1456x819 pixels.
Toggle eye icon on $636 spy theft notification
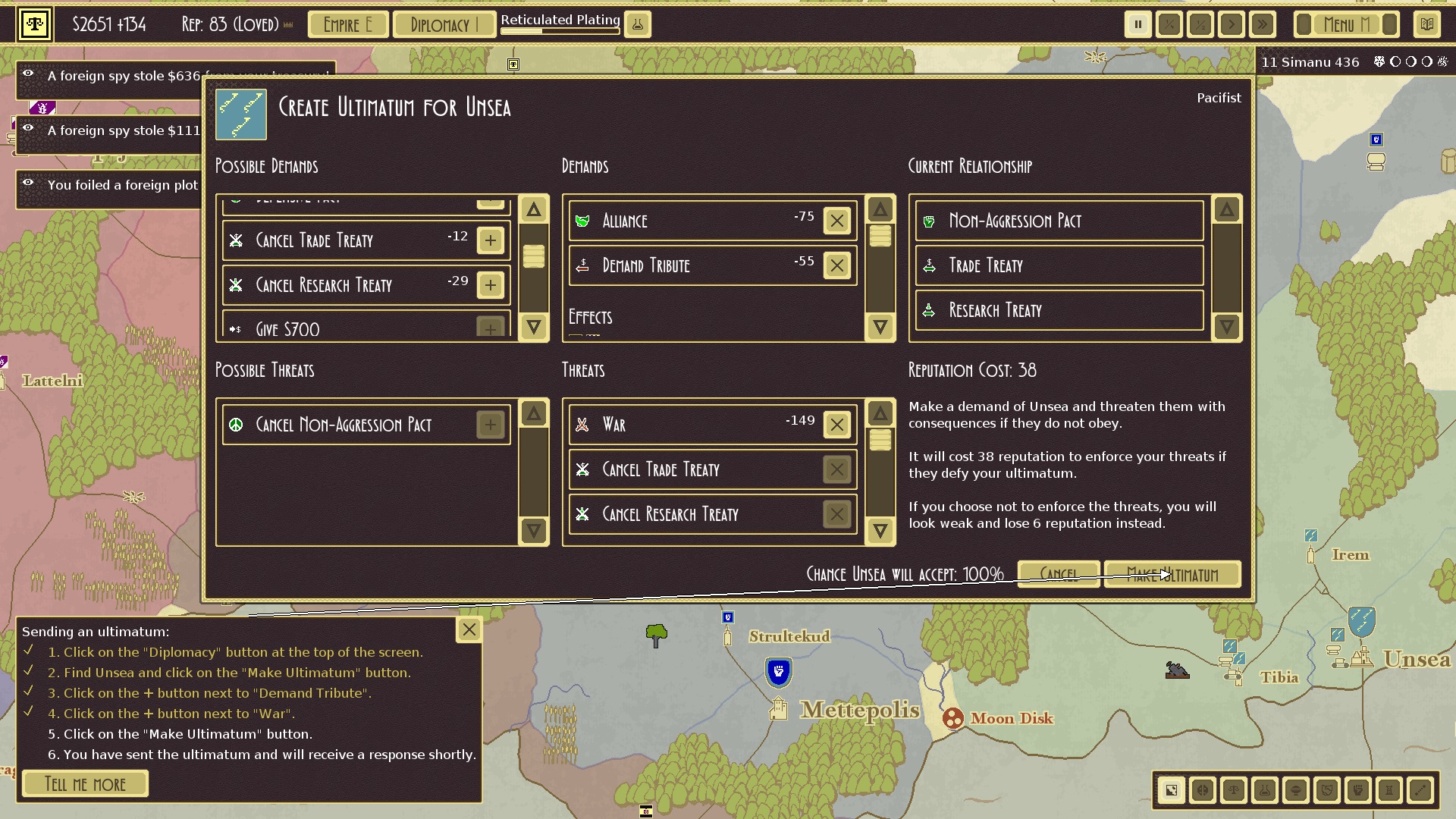pyautogui.click(x=28, y=74)
